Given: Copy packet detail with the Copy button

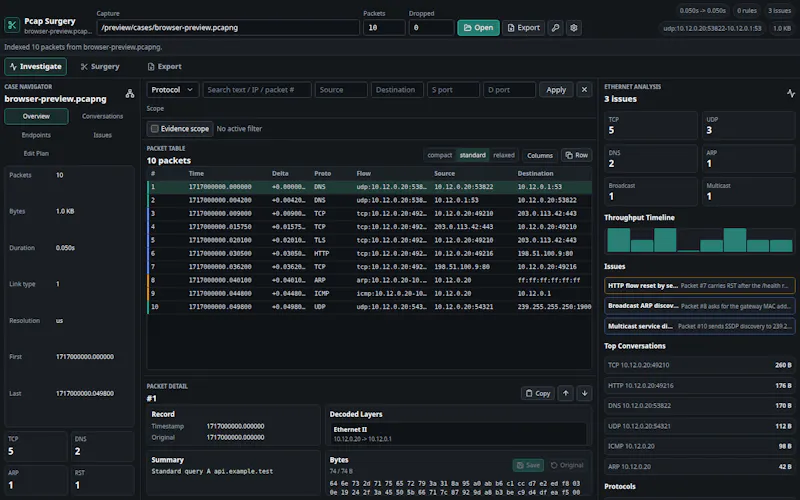Looking at the screenshot, I should [538, 393].
